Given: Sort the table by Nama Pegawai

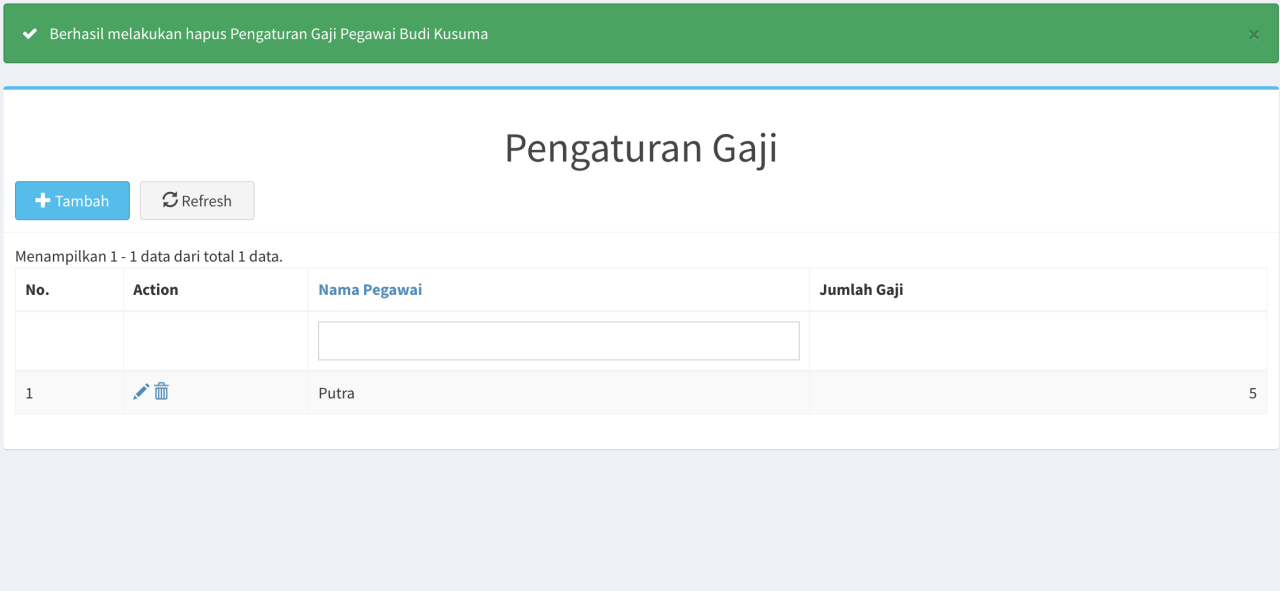Looking at the screenshot, I should pos(370,290).
